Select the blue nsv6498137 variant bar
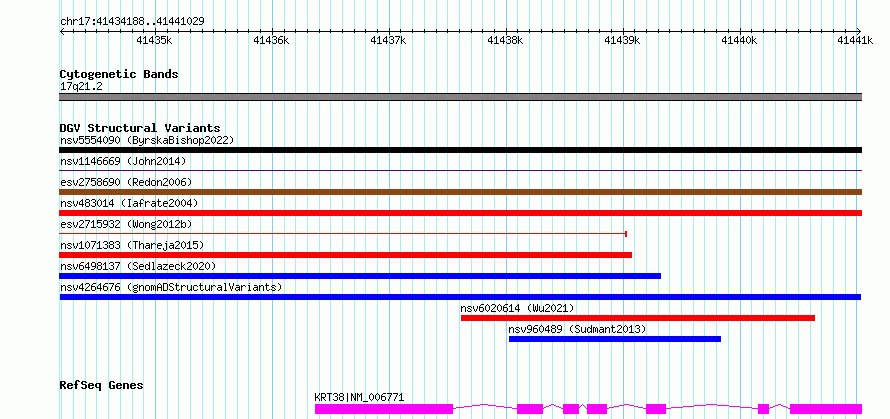This screenshot has height=419, width=890. pyautogui.click(x=360, y=276)
